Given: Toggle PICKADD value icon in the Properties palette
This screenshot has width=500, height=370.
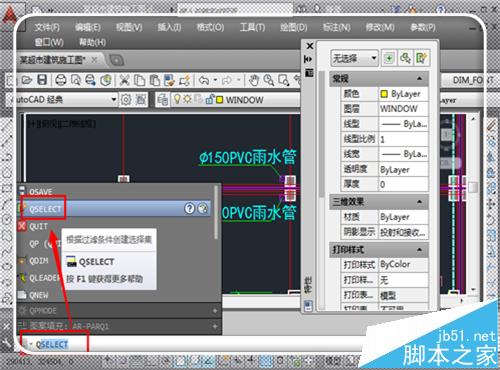Looking at the screenshot, I should [x=389, y=58].
